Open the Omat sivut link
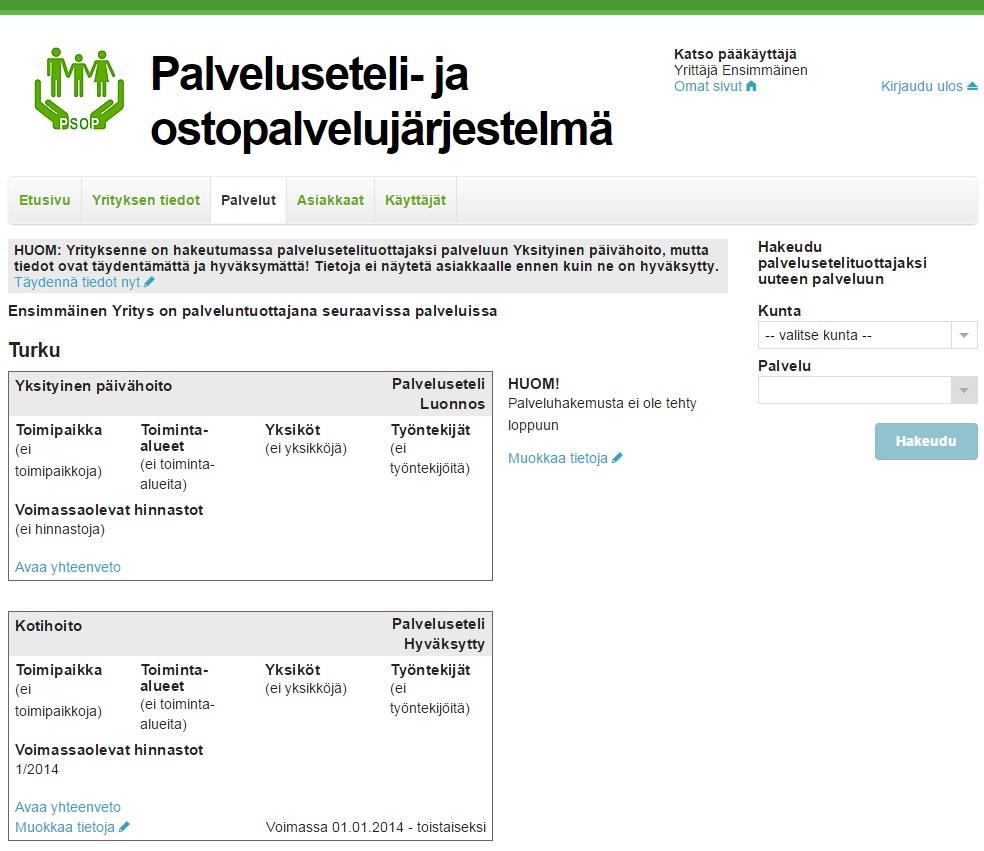The width and height of the screenshot is (984, 851). coord(708,87)
